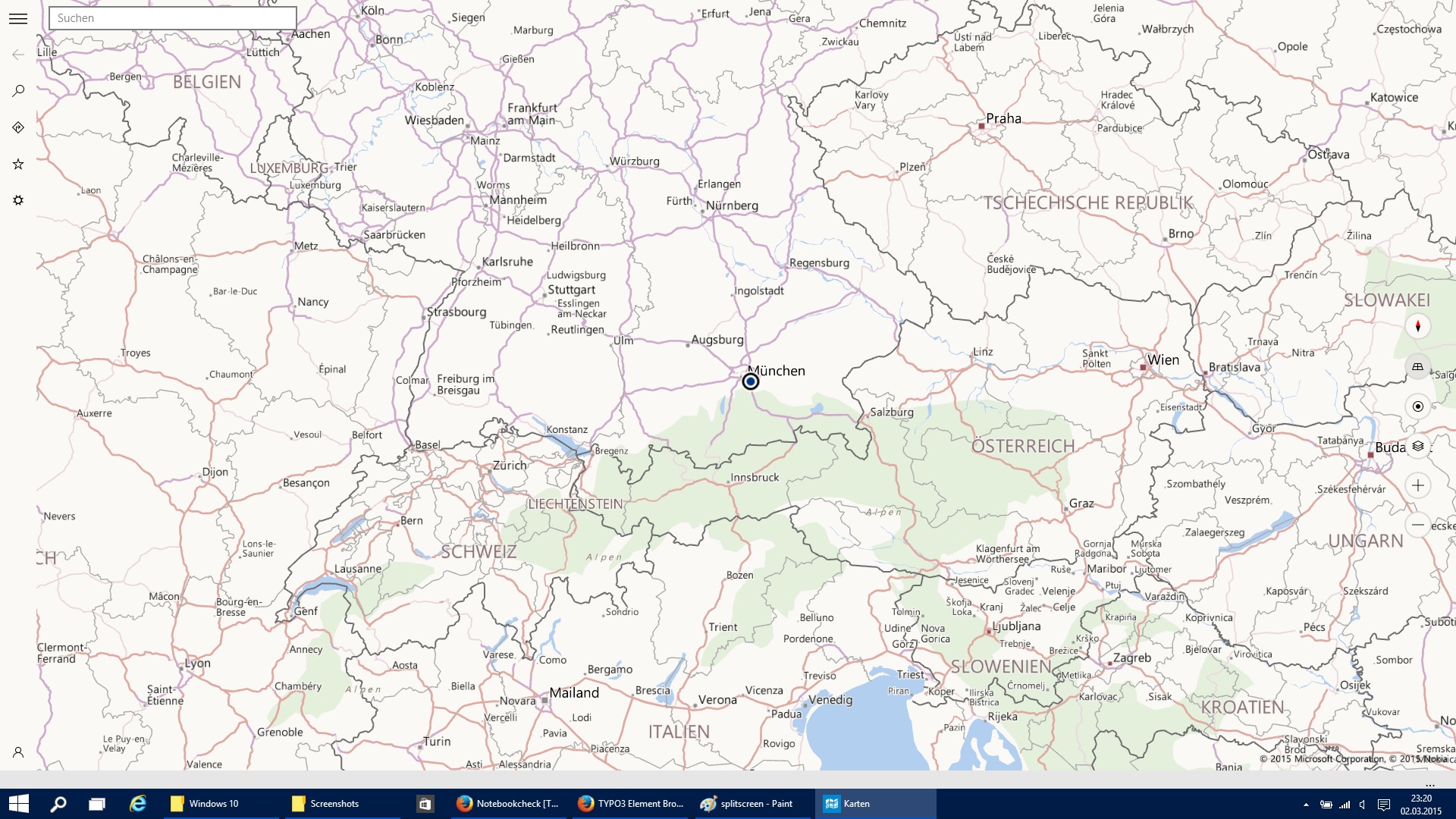Viewport: 1456px width, 819px height.
Task: Click the Stuttgart label on the map
Action: coord(572,290)
